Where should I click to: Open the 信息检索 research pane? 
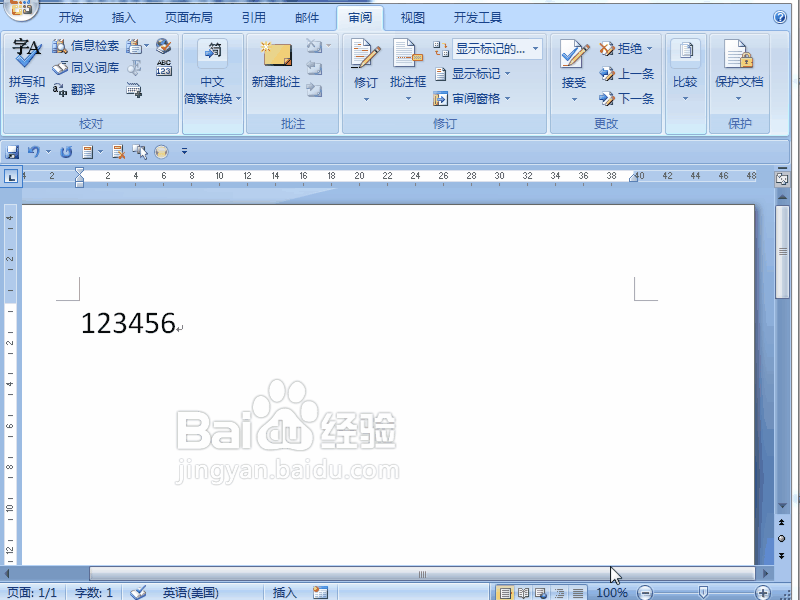[88, 44]
